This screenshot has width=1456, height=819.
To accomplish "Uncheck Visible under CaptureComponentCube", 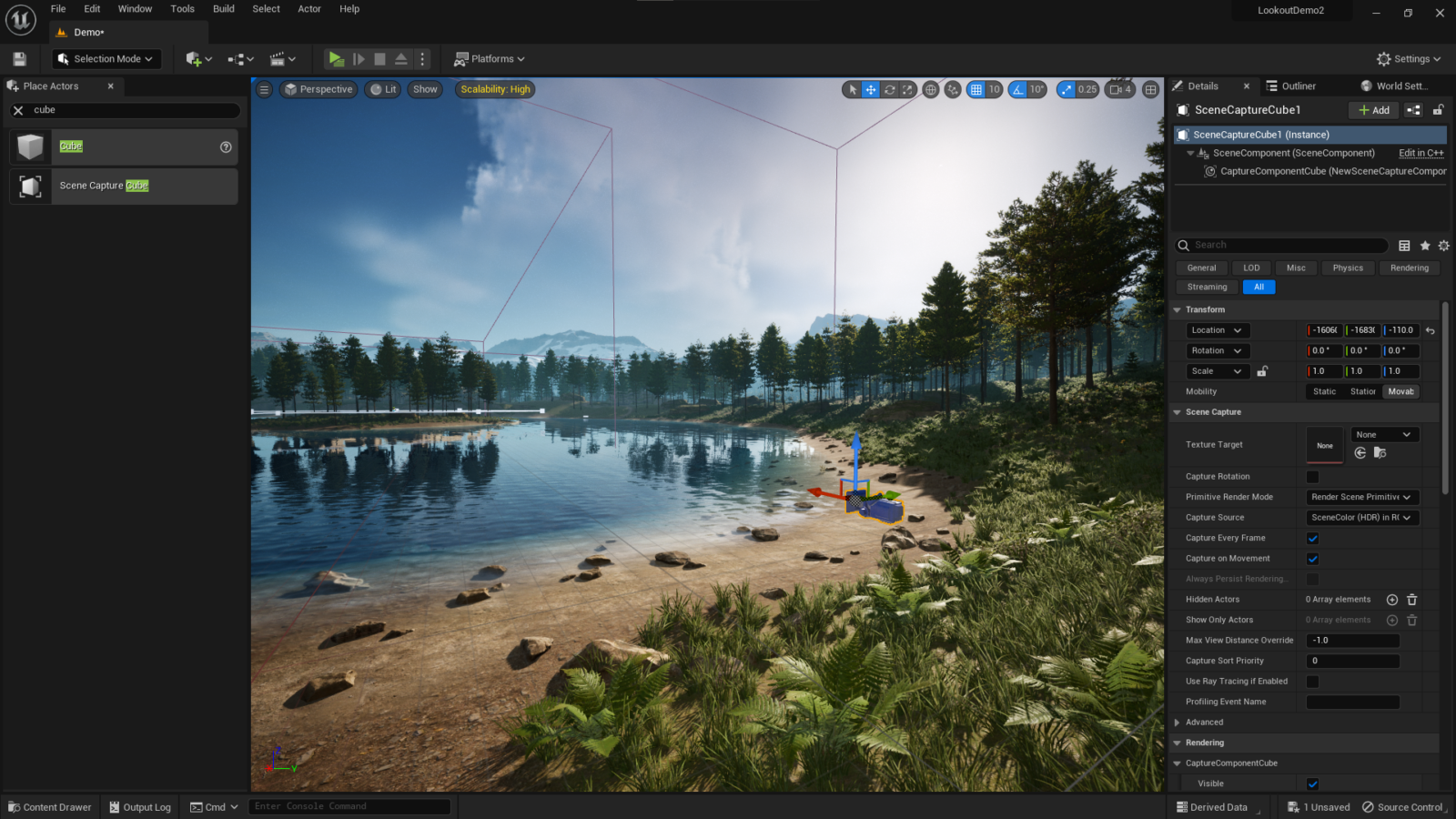I will [1313, 784].
